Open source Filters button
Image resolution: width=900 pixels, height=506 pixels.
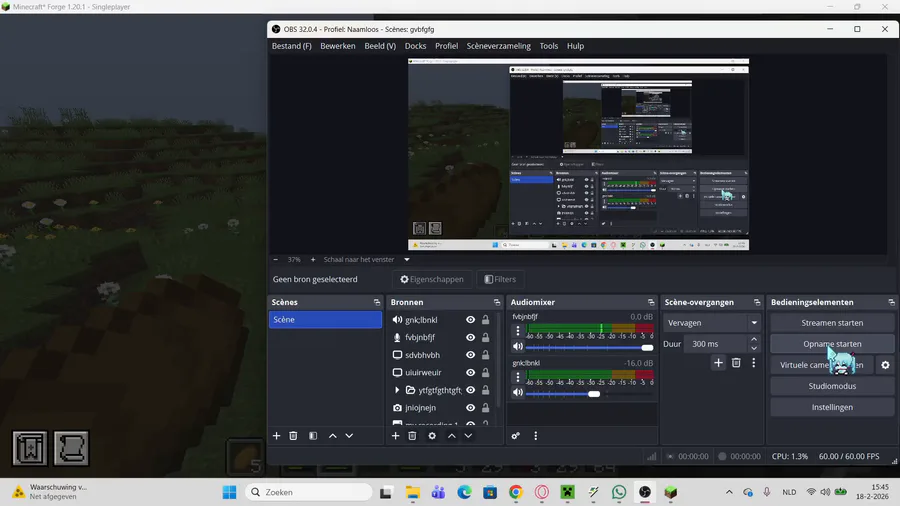(500, 279)
